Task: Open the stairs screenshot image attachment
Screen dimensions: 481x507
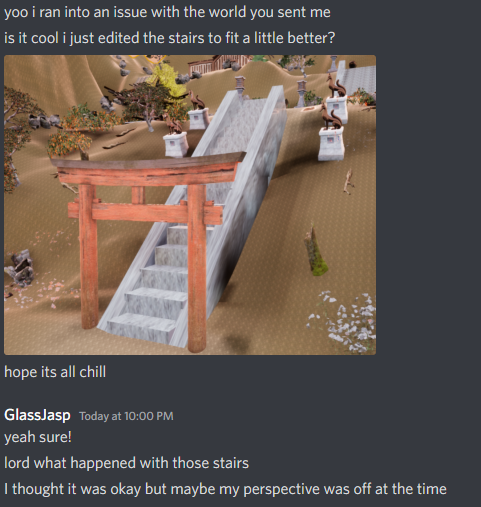Action: point(190,205)
